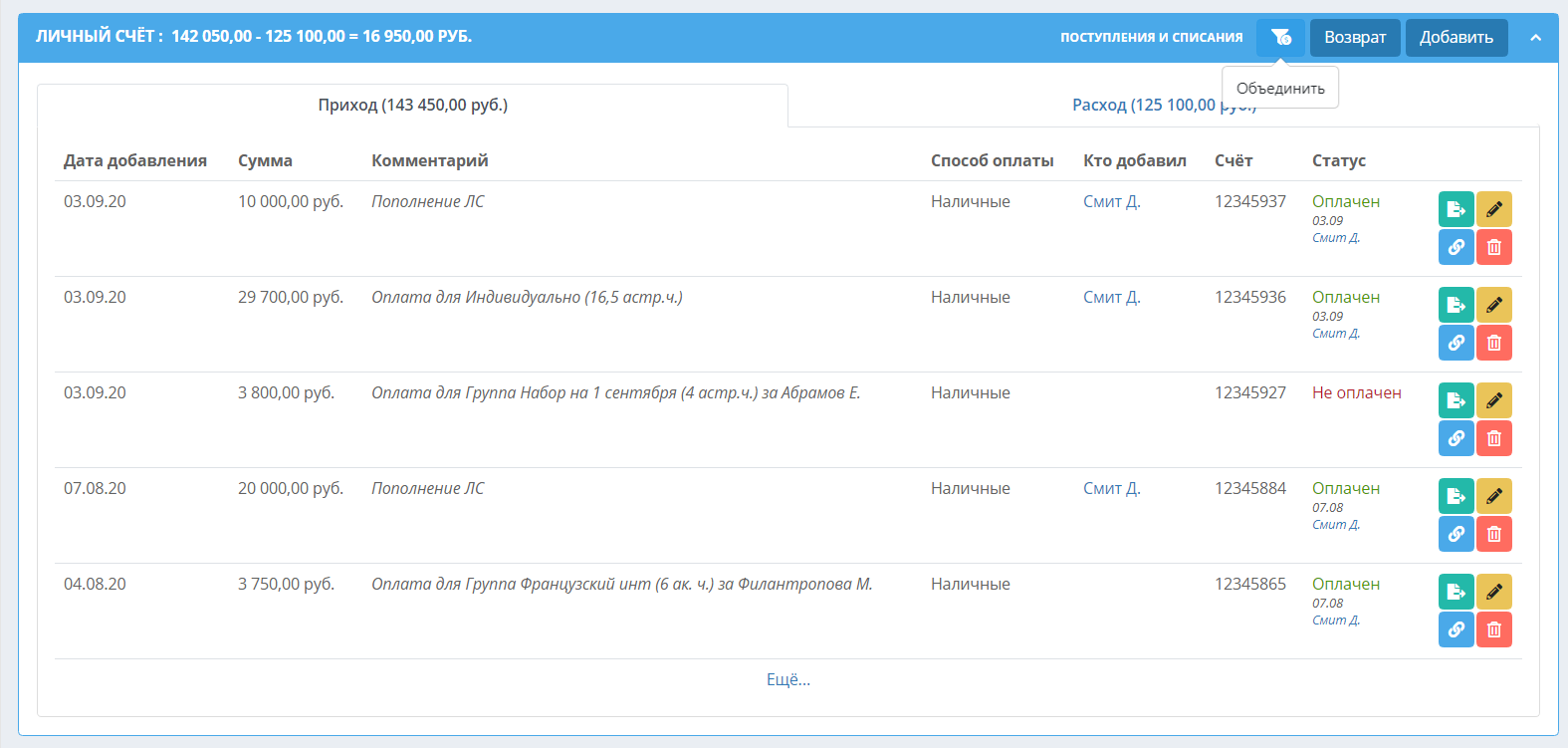Edit the 20 000,00 руб. payment

[x=1494, y=496]
